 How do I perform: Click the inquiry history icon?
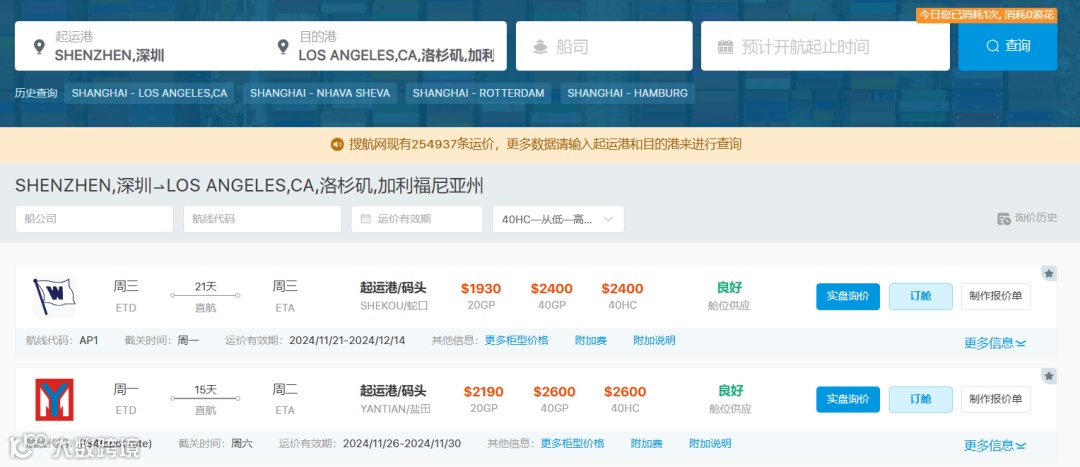pyautogui.click(x=1004, y=218)
